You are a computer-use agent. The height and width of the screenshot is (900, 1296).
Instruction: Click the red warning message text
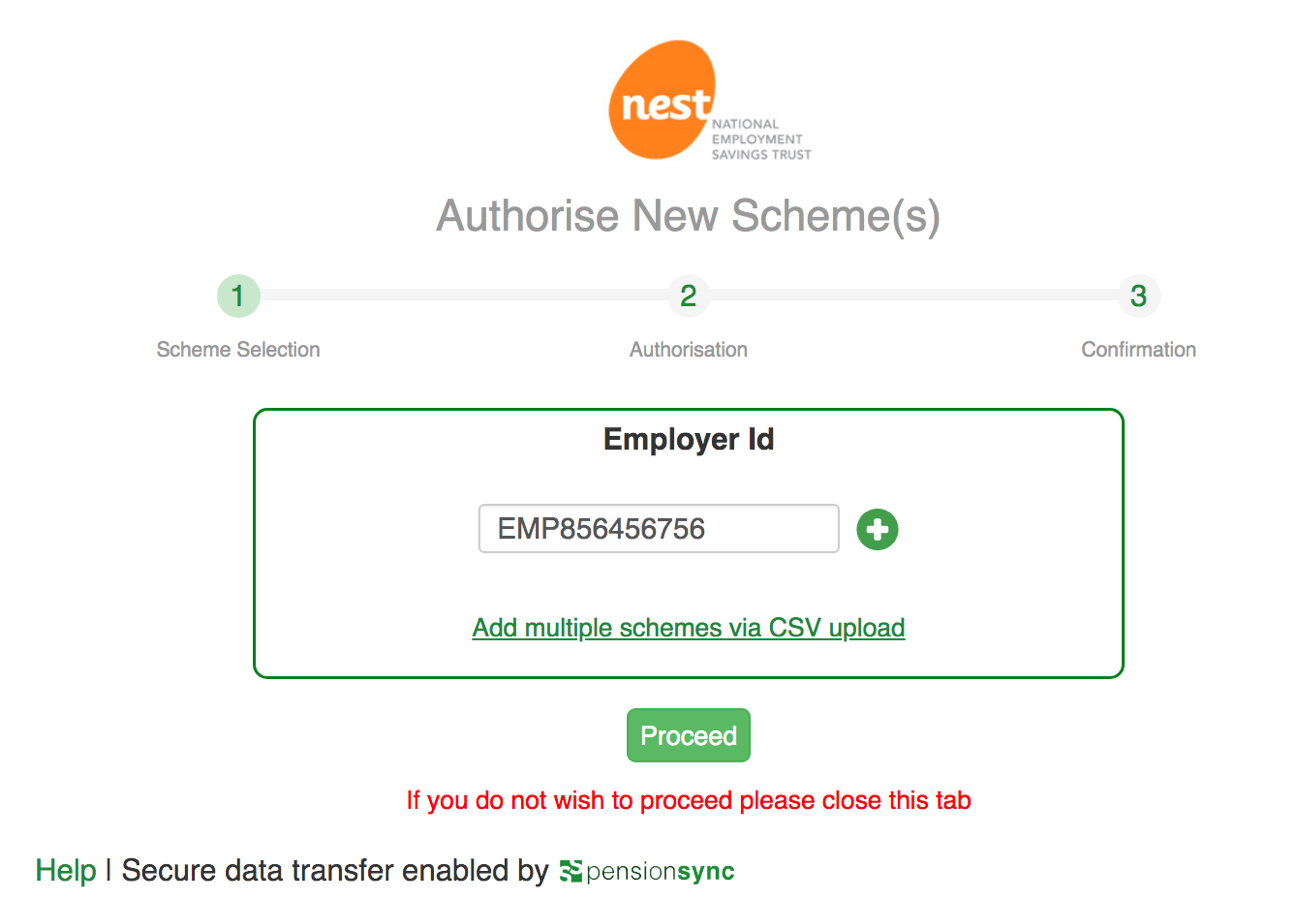pos(688,800)
